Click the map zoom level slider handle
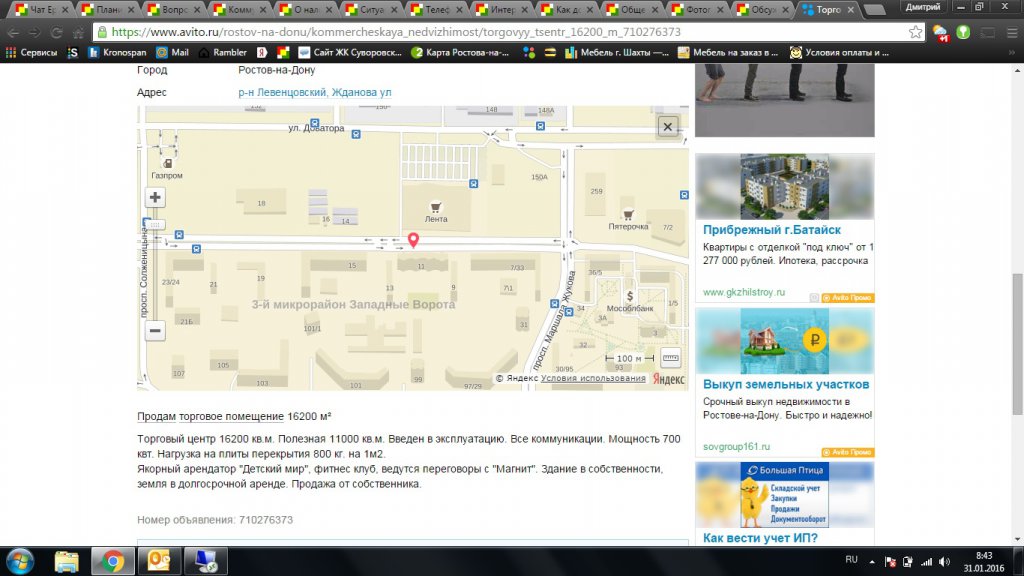 155,224
